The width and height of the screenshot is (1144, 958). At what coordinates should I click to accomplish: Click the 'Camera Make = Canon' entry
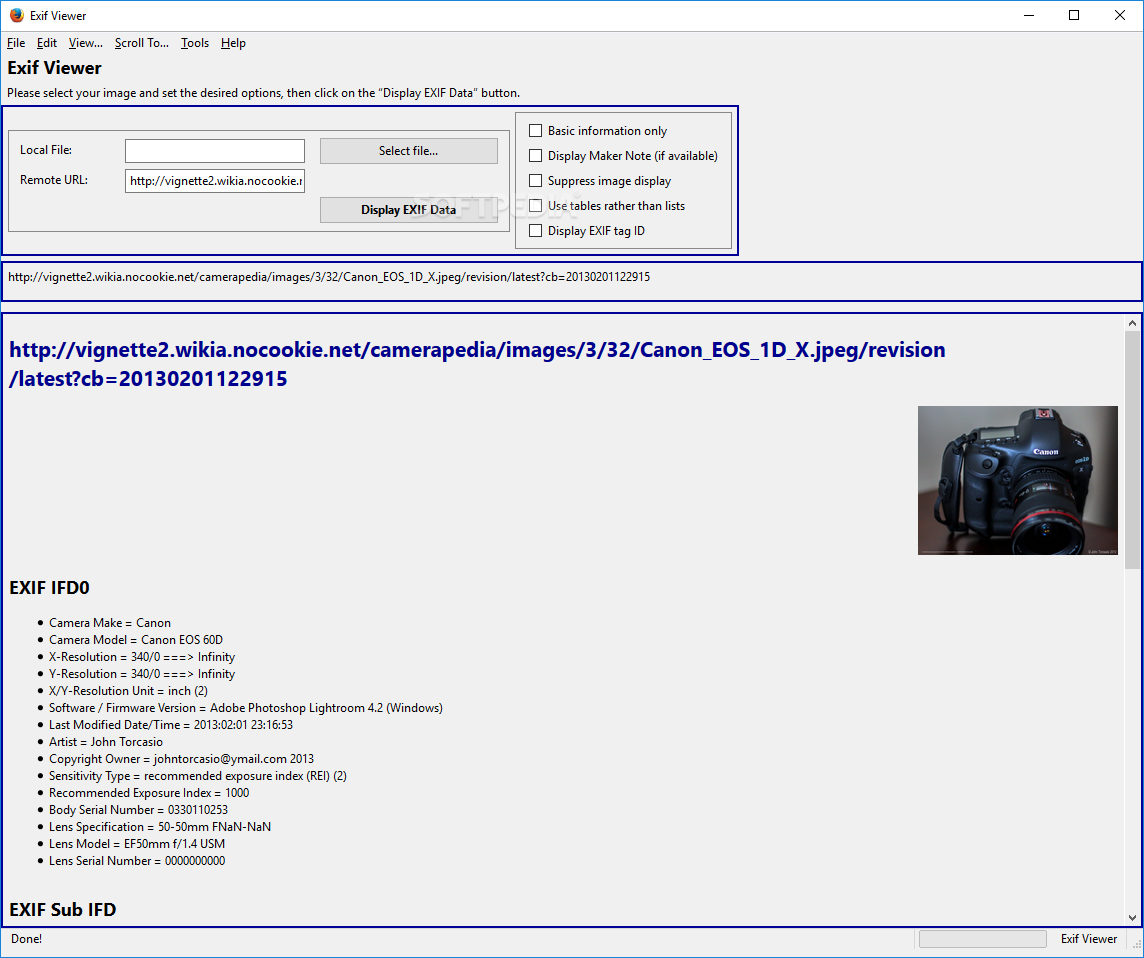pyautogui.click(x=110, y=622)
